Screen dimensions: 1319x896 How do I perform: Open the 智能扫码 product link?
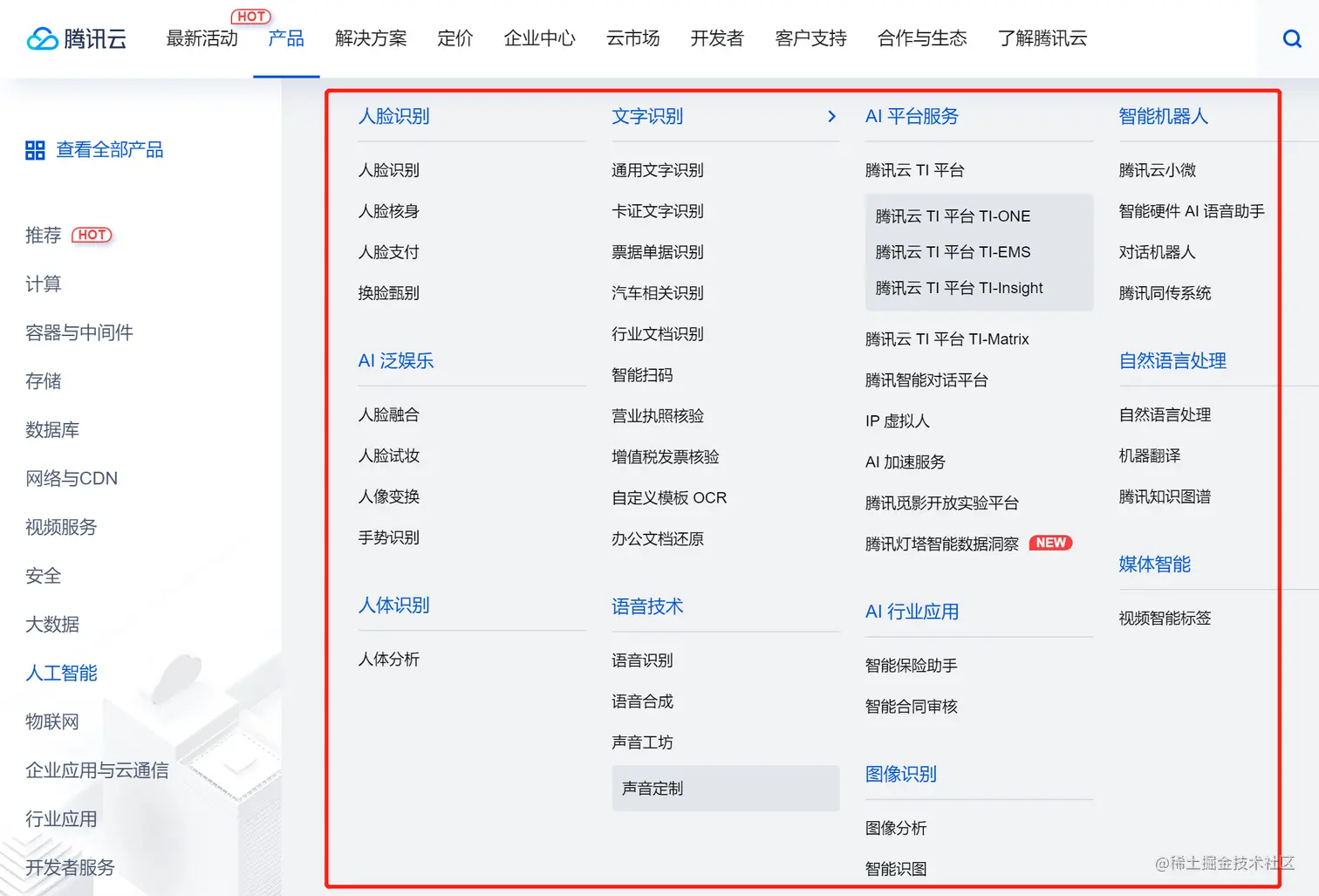coord(642,375)
